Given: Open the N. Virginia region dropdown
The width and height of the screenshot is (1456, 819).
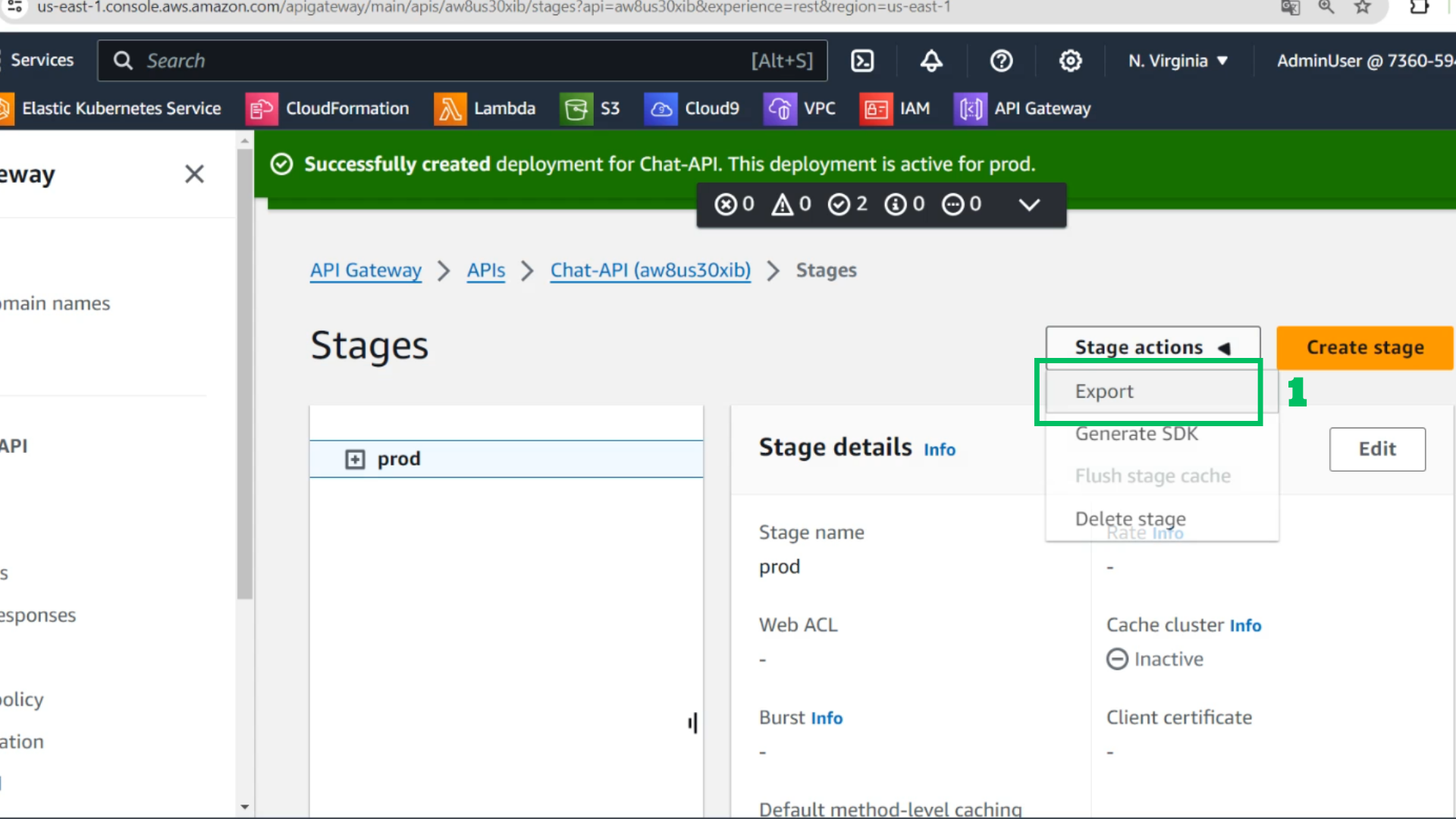Looking at the screenshot, I should pos(1178,61).
